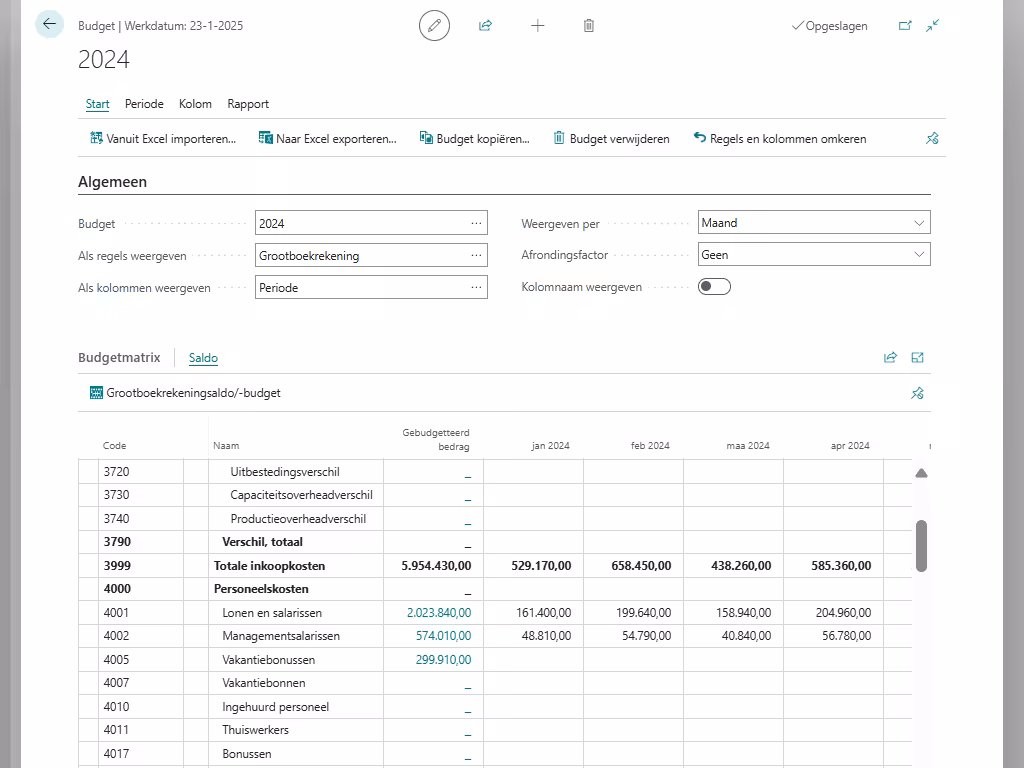The image size is (1024, 768).
Task: Click the trash delete icon in header
Action: [589, 26]
